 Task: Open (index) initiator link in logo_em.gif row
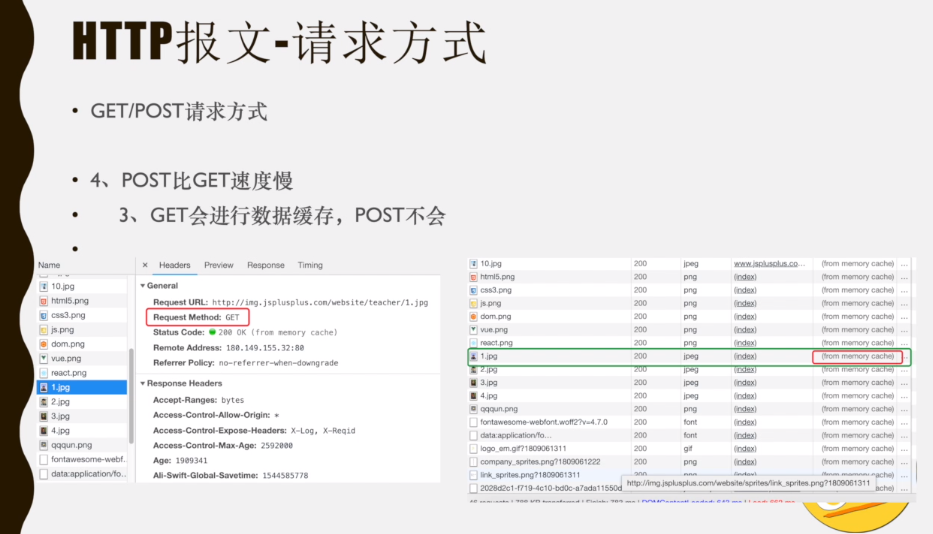coord(745,448)
